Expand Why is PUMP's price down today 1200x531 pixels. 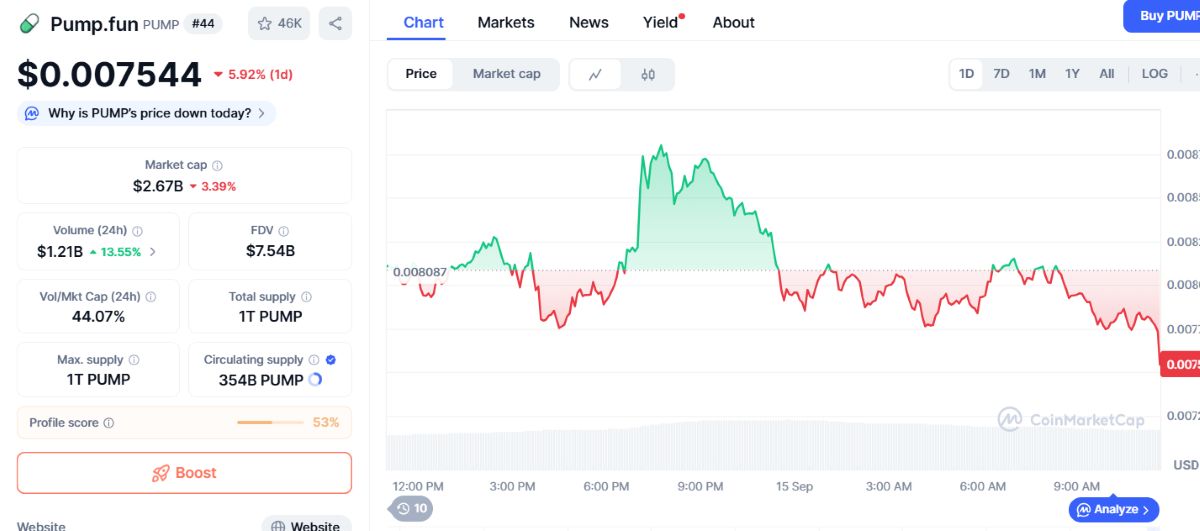(x=146, y=113)
